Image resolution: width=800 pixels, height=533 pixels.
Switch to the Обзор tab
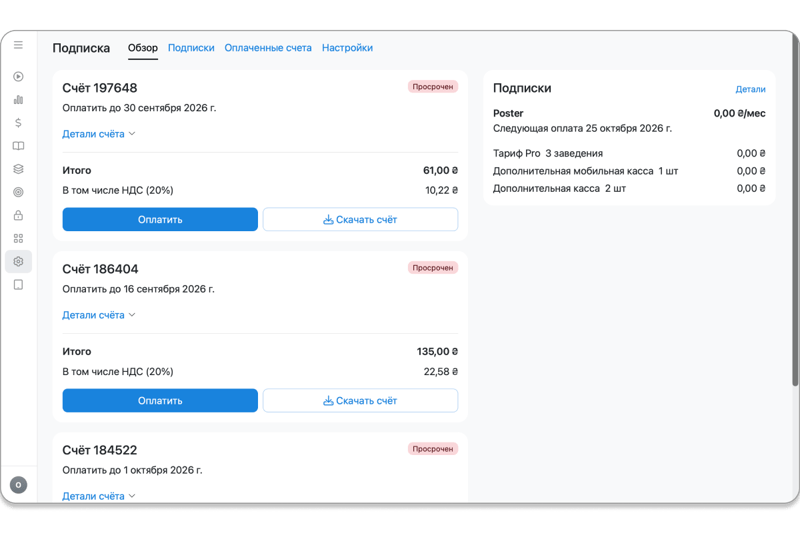pos(143,48)
